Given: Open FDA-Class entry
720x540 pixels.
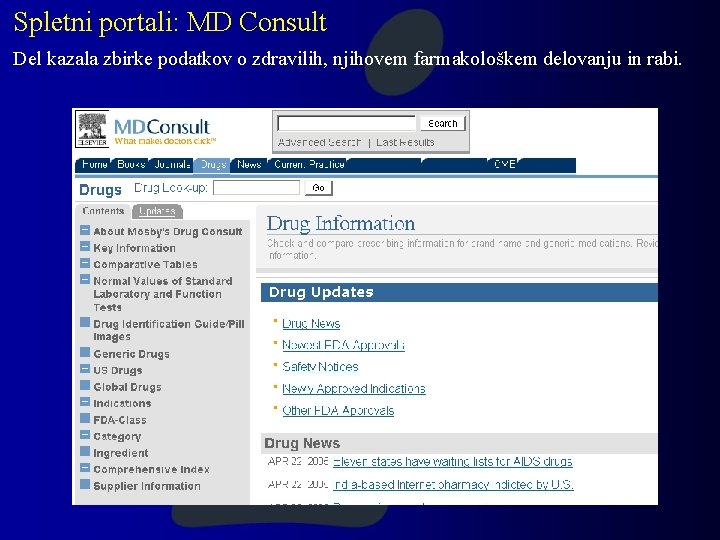Looking at the screenshot, I should coord(120,420).
